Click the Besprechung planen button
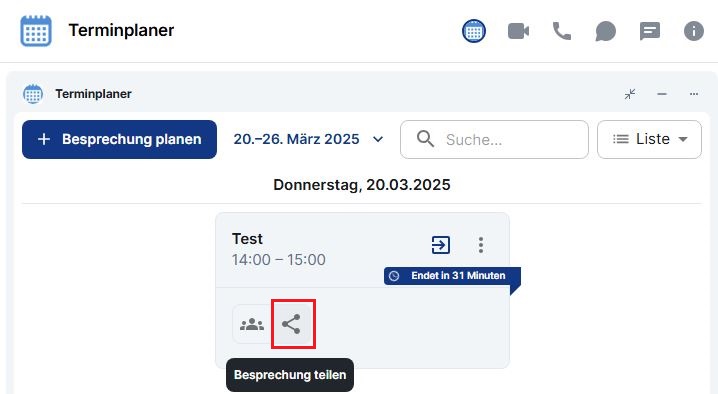The width and height of the screenshot is (718, 394). click(120, 139)
